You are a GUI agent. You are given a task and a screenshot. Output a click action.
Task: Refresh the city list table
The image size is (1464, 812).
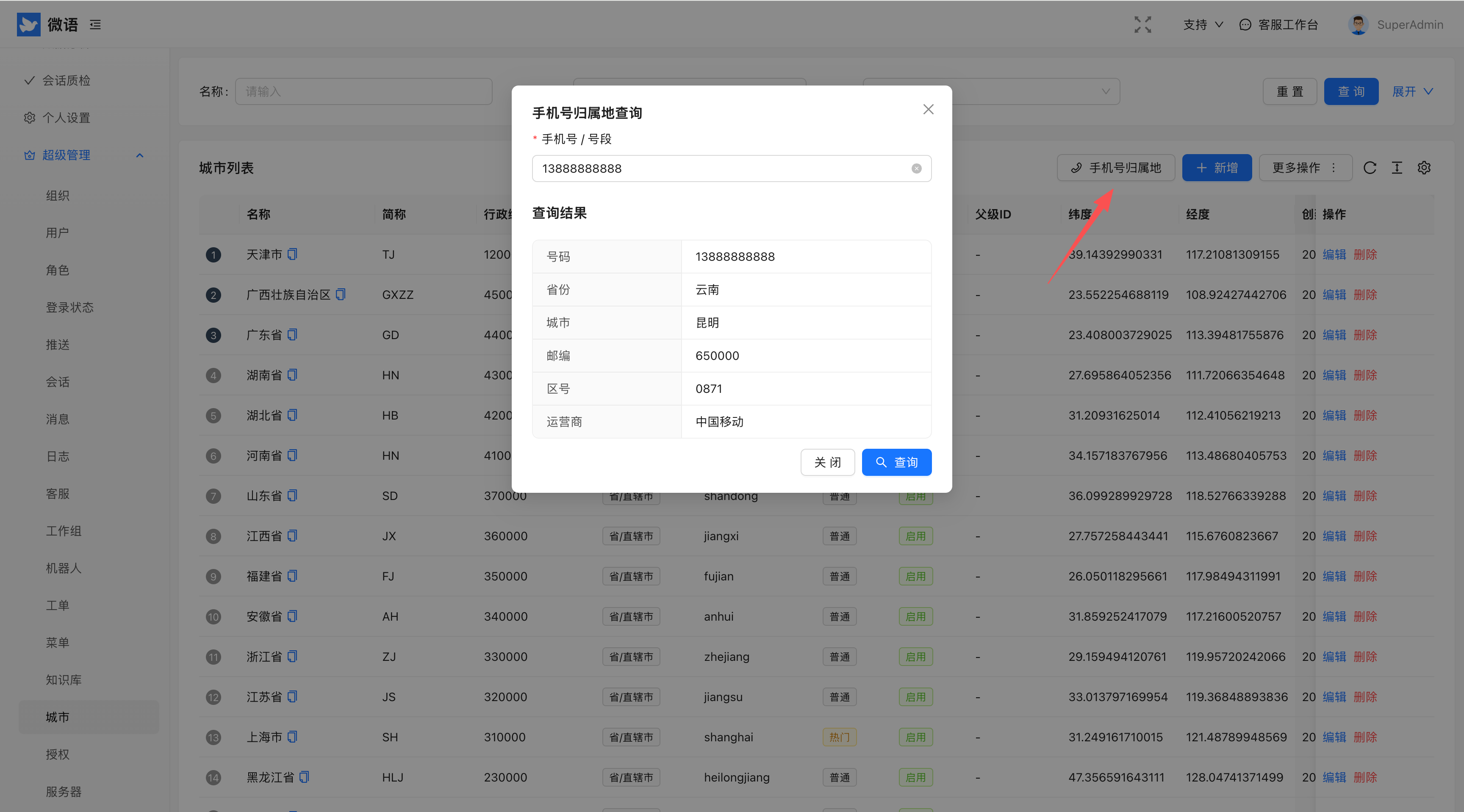tap(1370, 168)
